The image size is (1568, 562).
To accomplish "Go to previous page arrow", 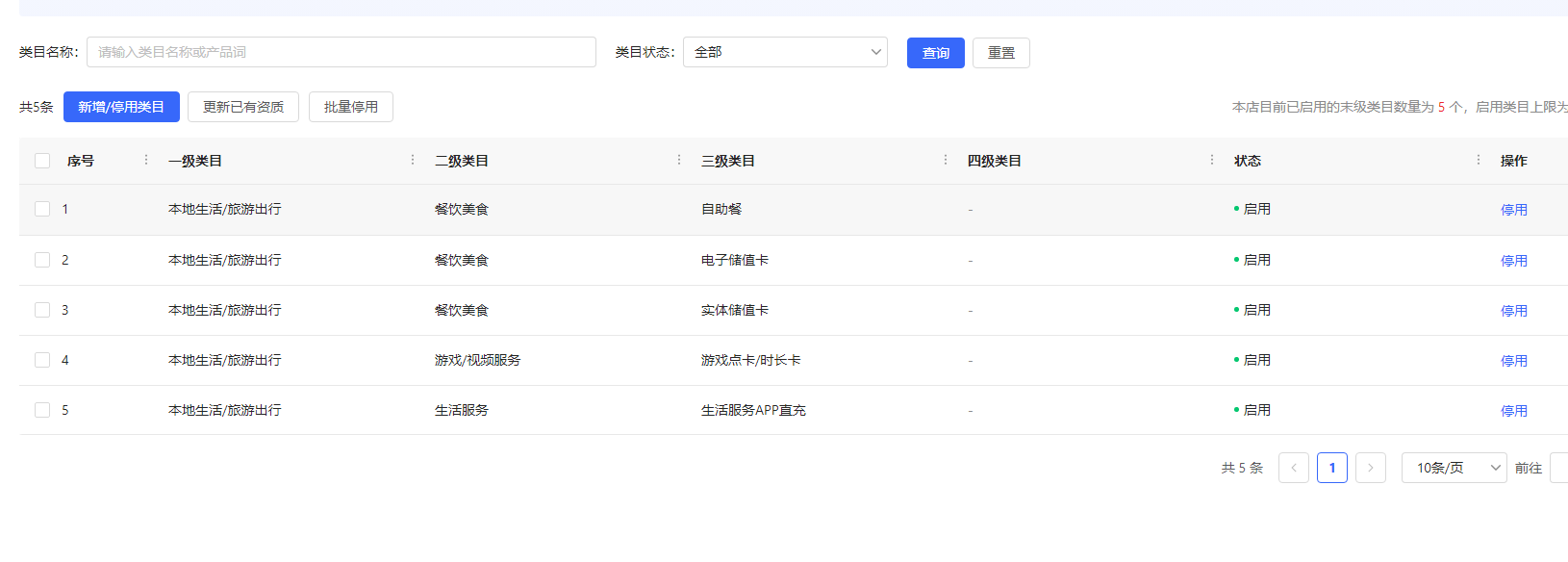I will [1293, 468].
